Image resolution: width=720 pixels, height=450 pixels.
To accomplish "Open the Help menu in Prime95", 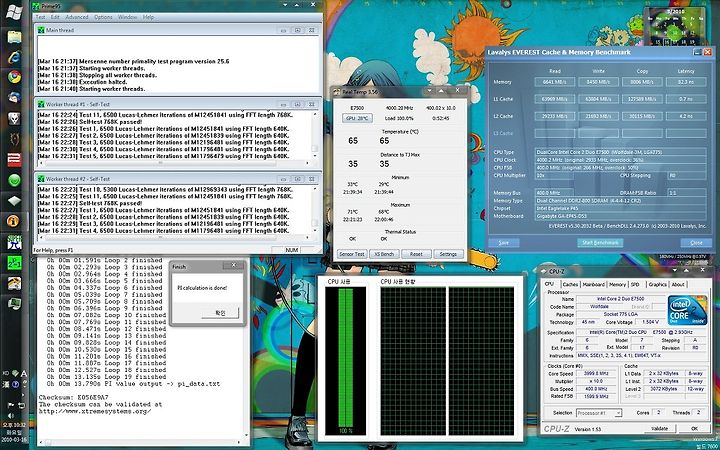I will click(148, 17).
